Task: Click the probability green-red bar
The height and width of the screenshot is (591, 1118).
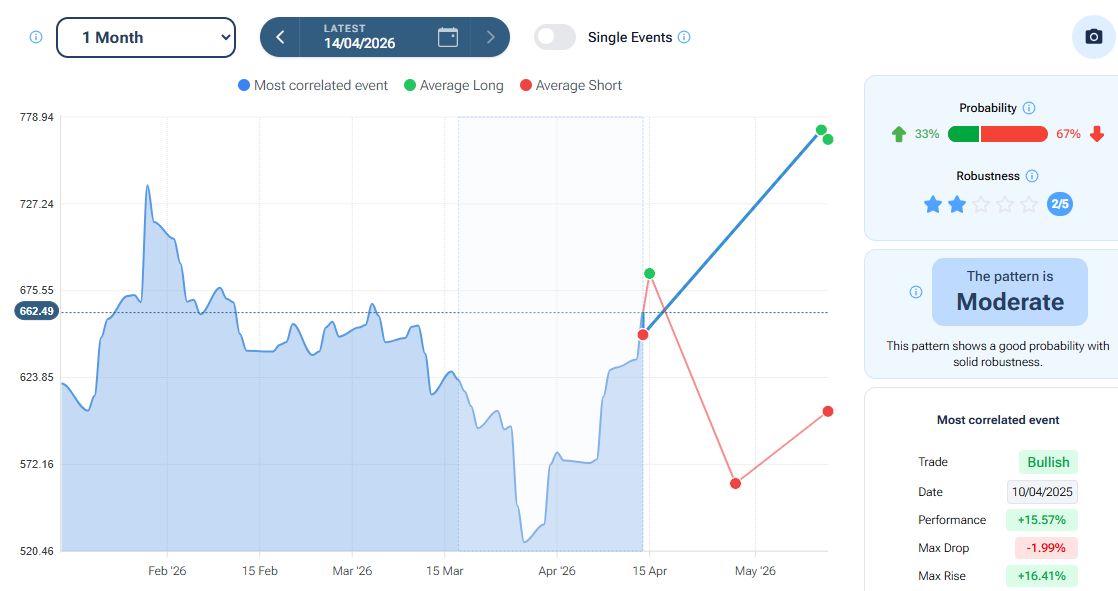Action: [x=997, y=134]
